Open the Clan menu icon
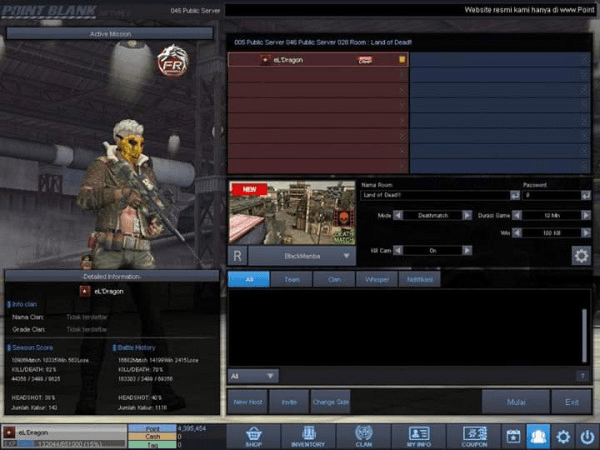Viewport: 600px width, 450px height. pyautogui.click(x=363, y=436)
